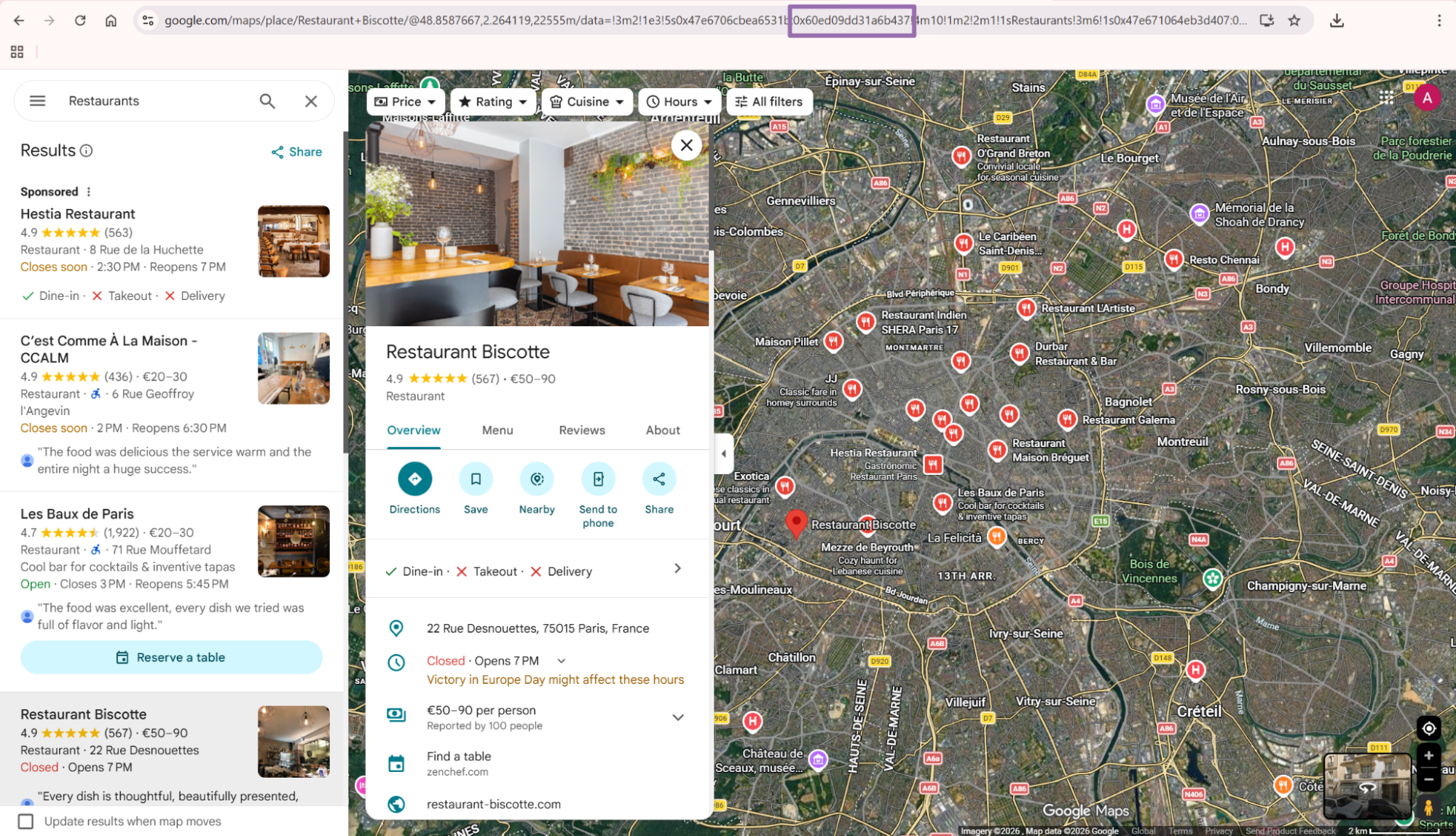Switch to the Overview tab

[414, 430]
